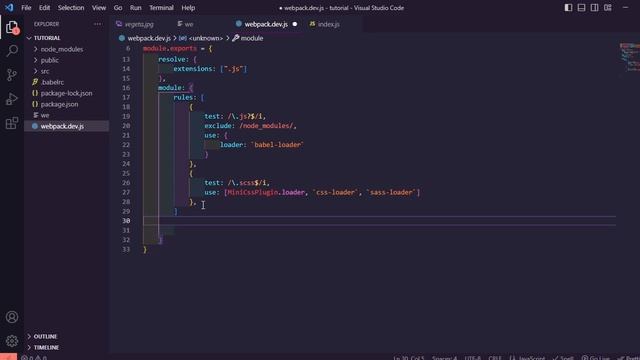Toggle the bottom panel layout button
This screenshot has width=640, height=360.
(x=581, y=7)
